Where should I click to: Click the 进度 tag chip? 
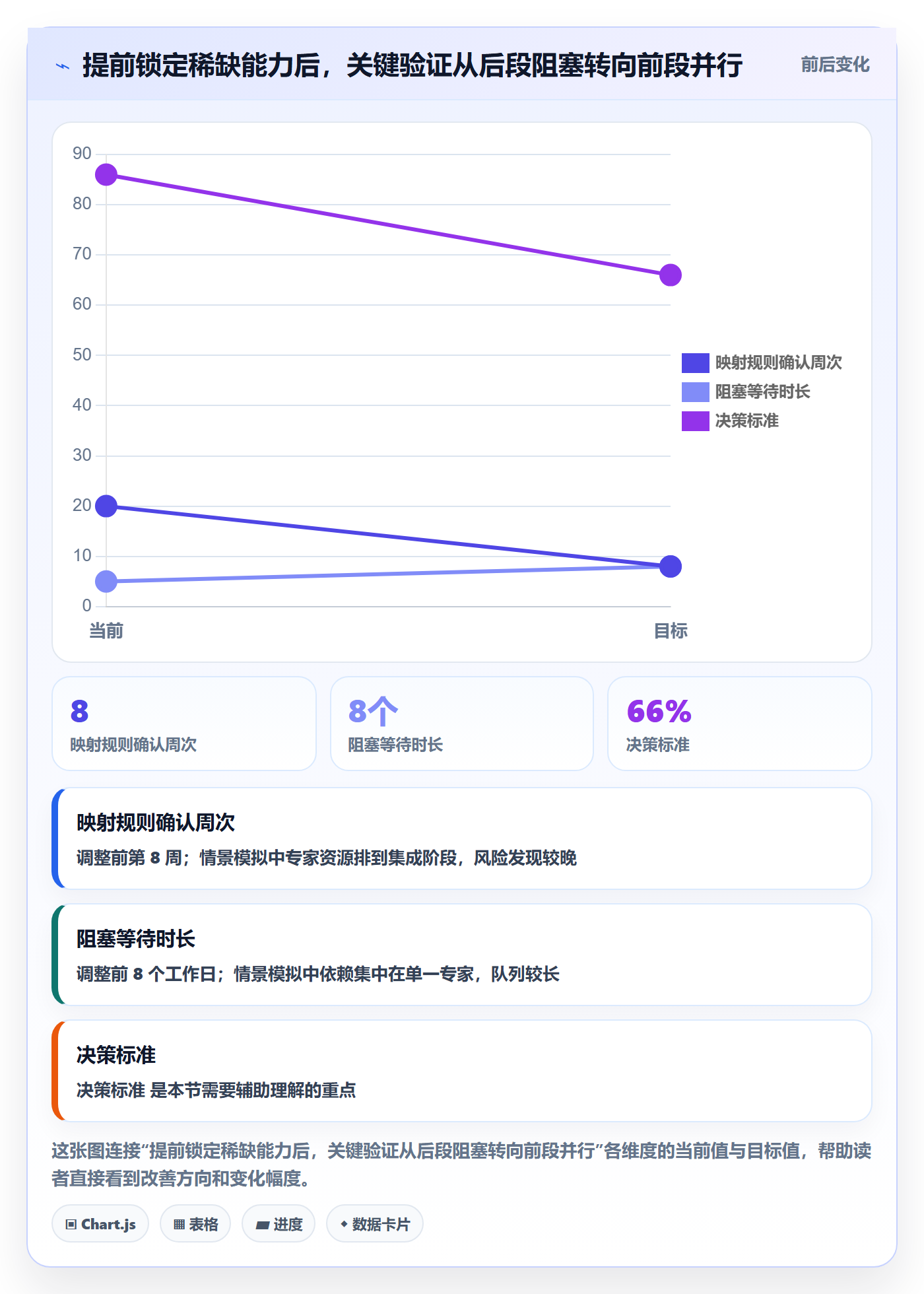point(279,1224)
